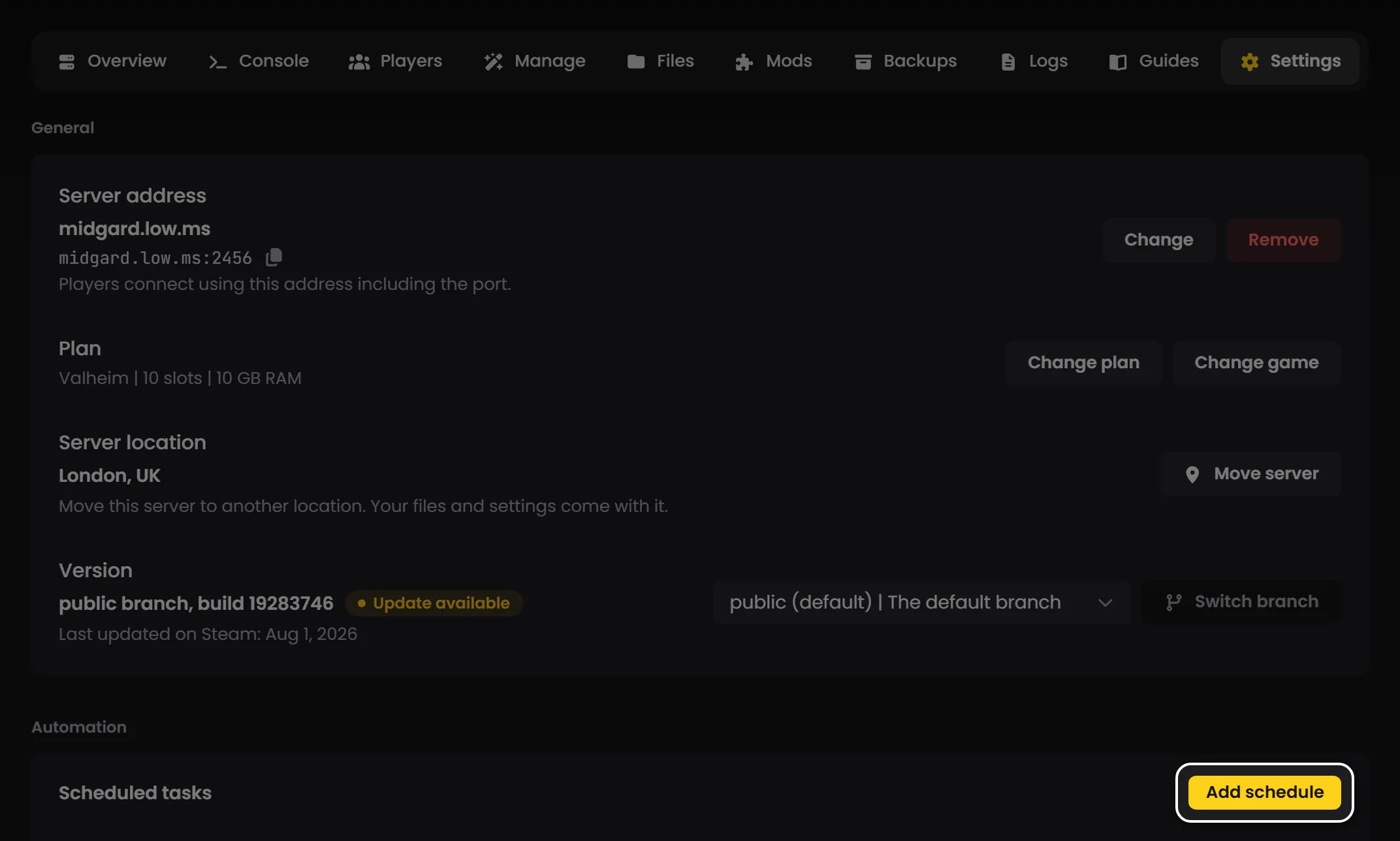Click Last updated on Steam date text
The width and height of the screenshot is (1400, 841).
208,634
